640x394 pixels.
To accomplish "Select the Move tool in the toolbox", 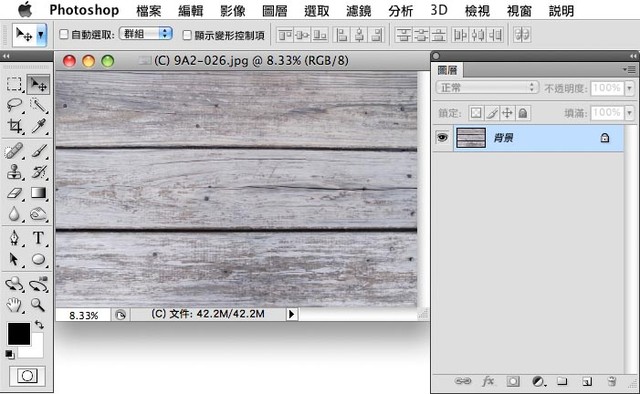I will [x=38, y=84].
